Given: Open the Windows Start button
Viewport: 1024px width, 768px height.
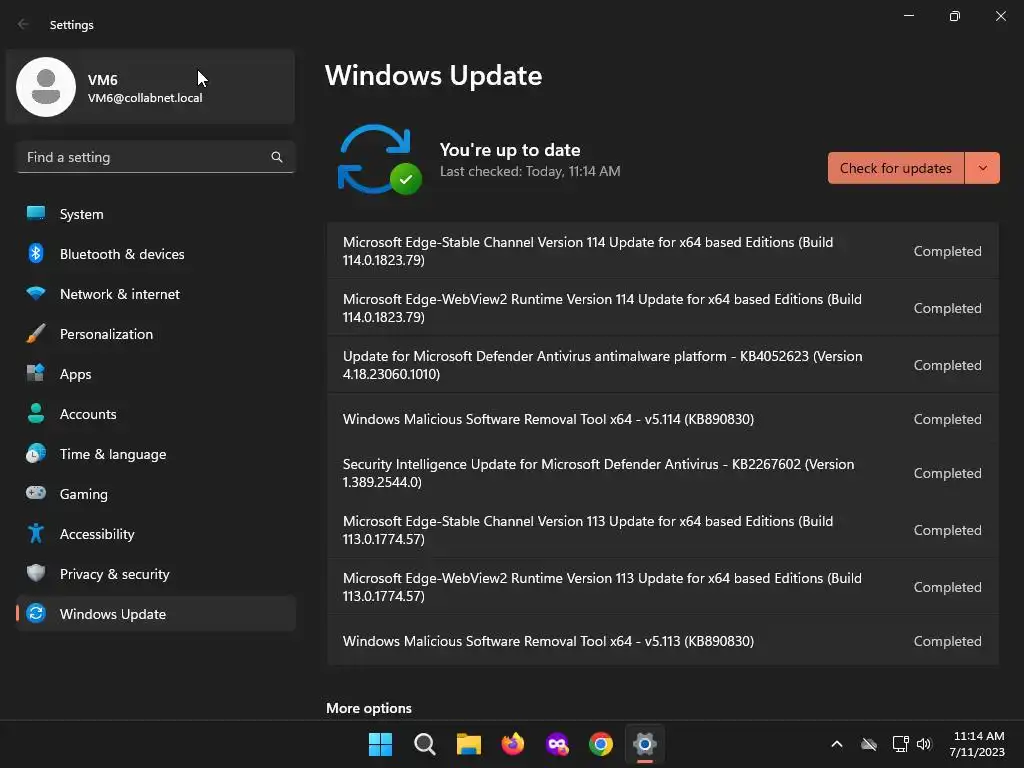Looking at the screenshot, I should click(380, 744).
